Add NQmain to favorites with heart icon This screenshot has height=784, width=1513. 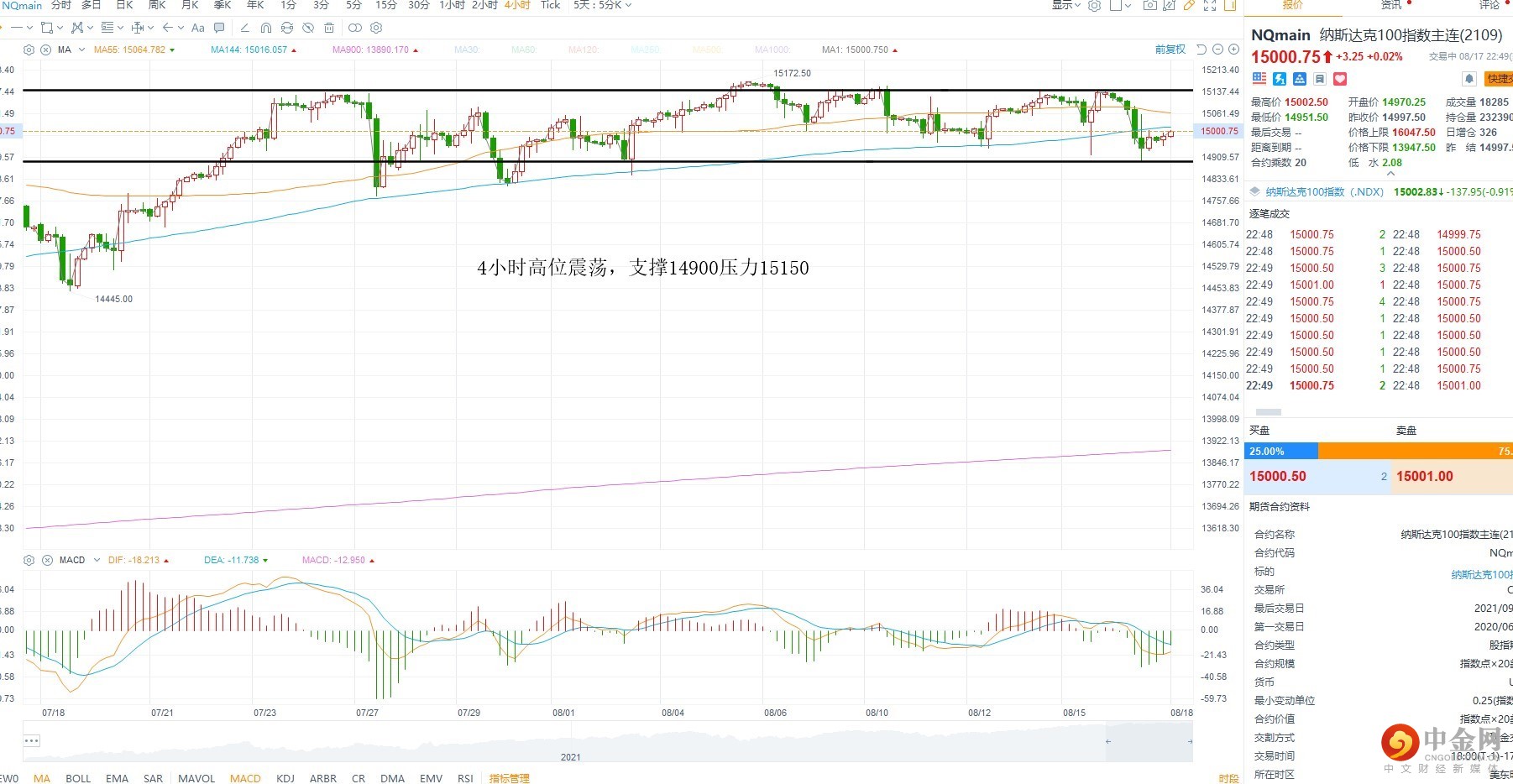click(x=1340, y=79)
